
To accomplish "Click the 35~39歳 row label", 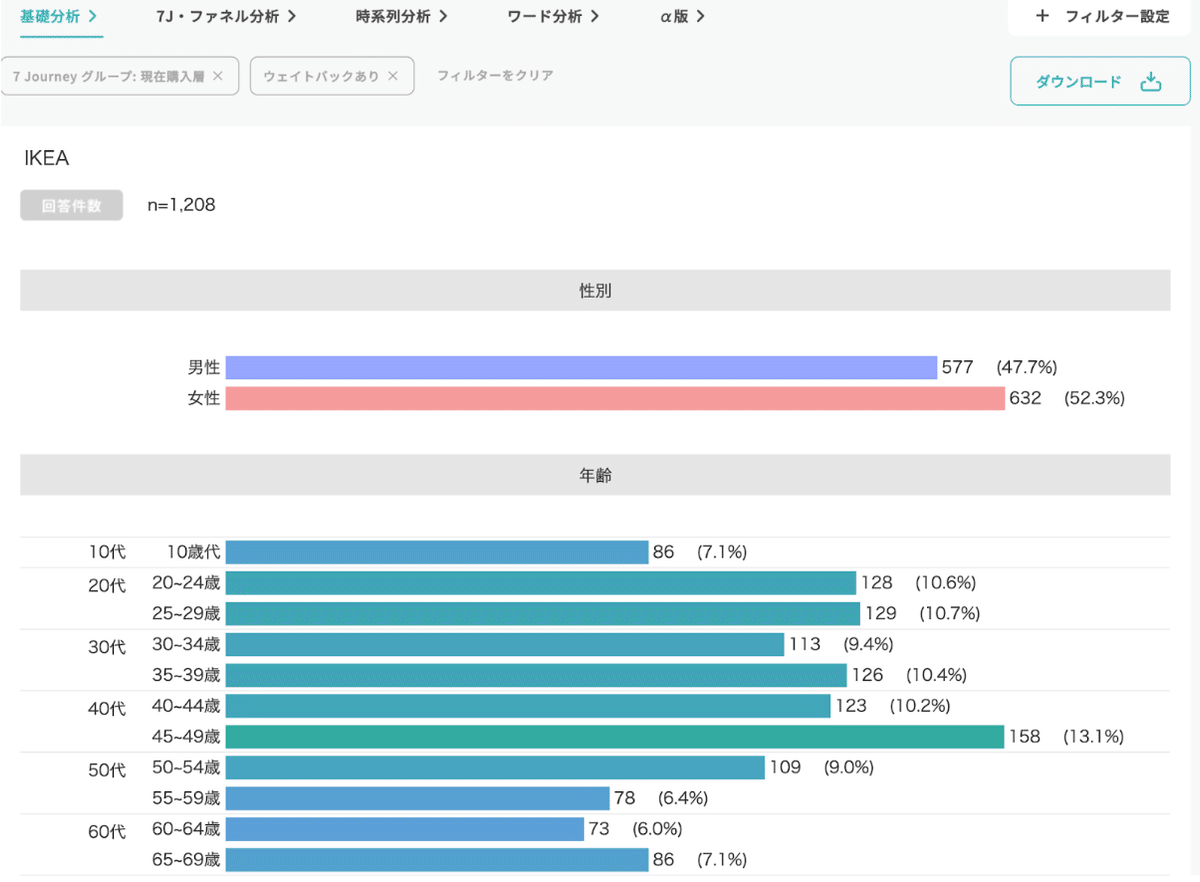I will click(x=186, y=675).
